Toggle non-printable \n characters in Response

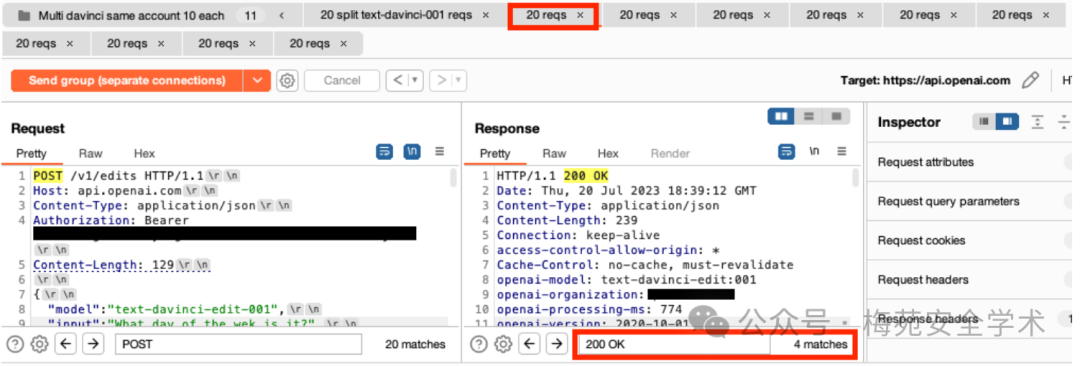815,152
